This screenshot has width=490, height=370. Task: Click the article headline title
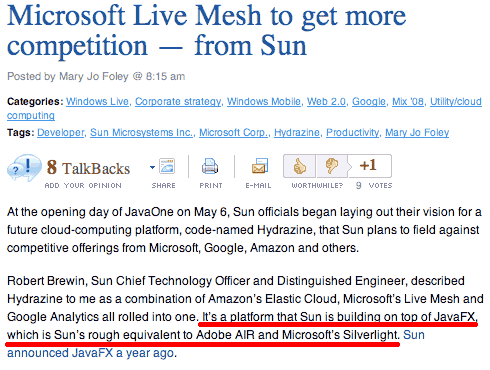(x=207, y=31)
